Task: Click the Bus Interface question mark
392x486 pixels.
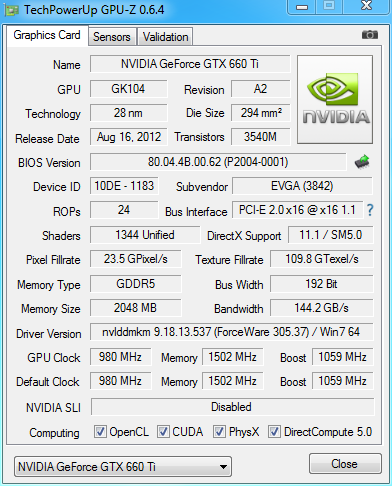Action: [x=370, y=210]
